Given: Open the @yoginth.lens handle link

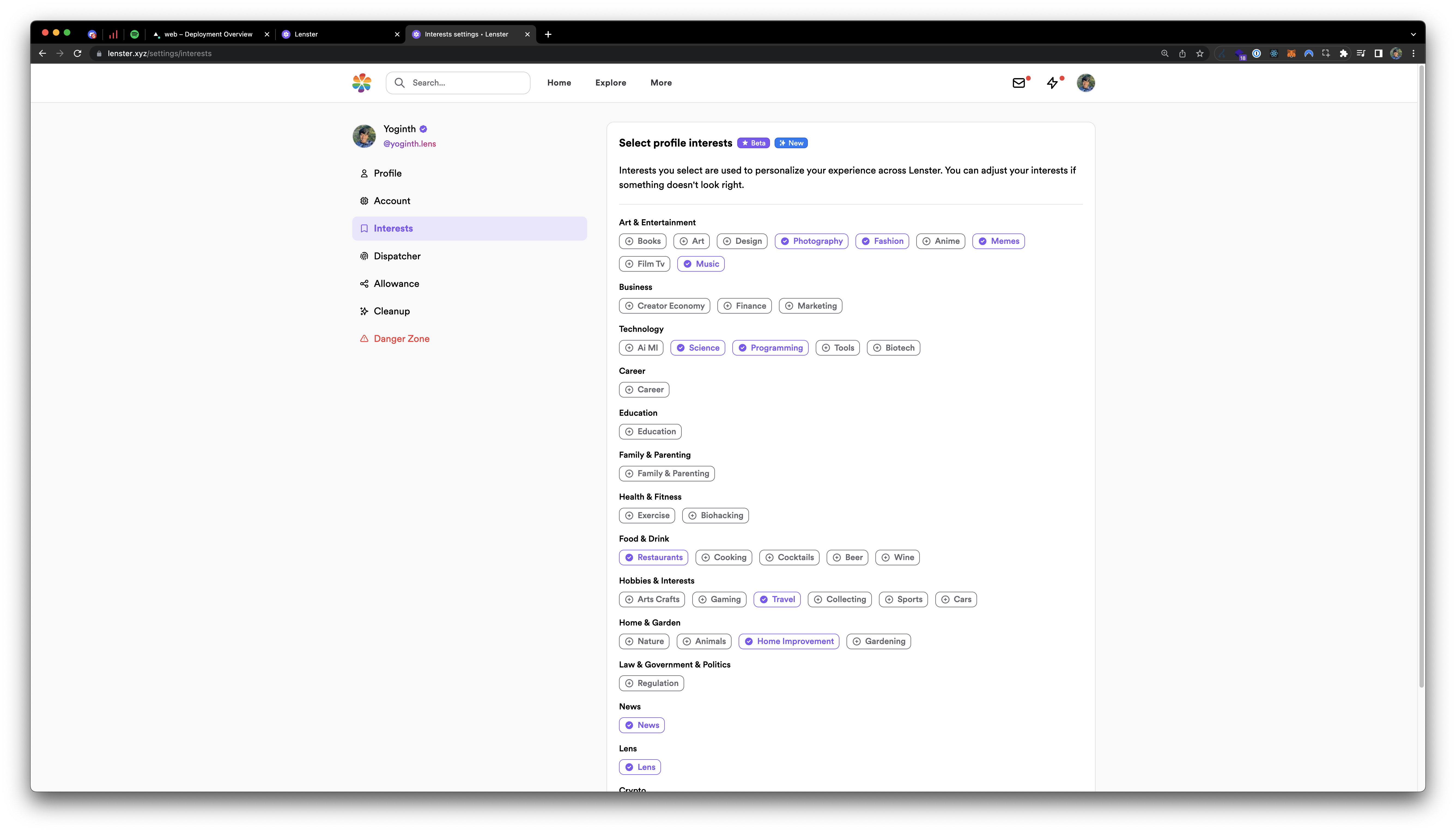Looking at the screenshot, I should pos(409,144).
